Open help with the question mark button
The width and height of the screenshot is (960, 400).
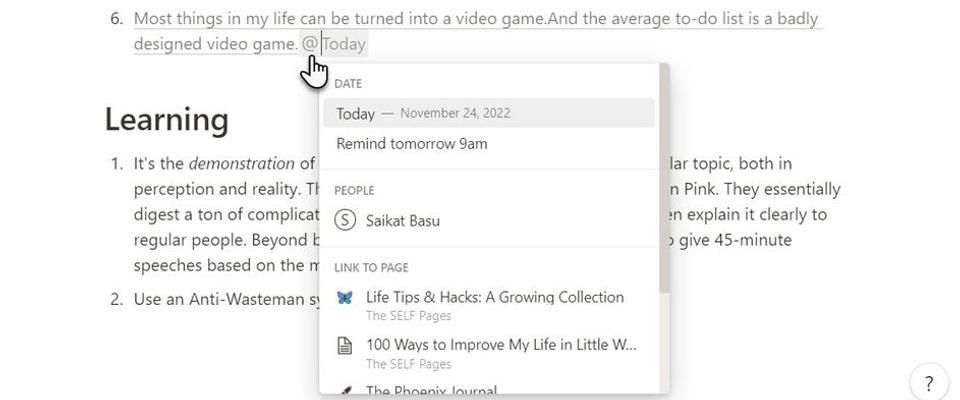click(x=929, y=382)
